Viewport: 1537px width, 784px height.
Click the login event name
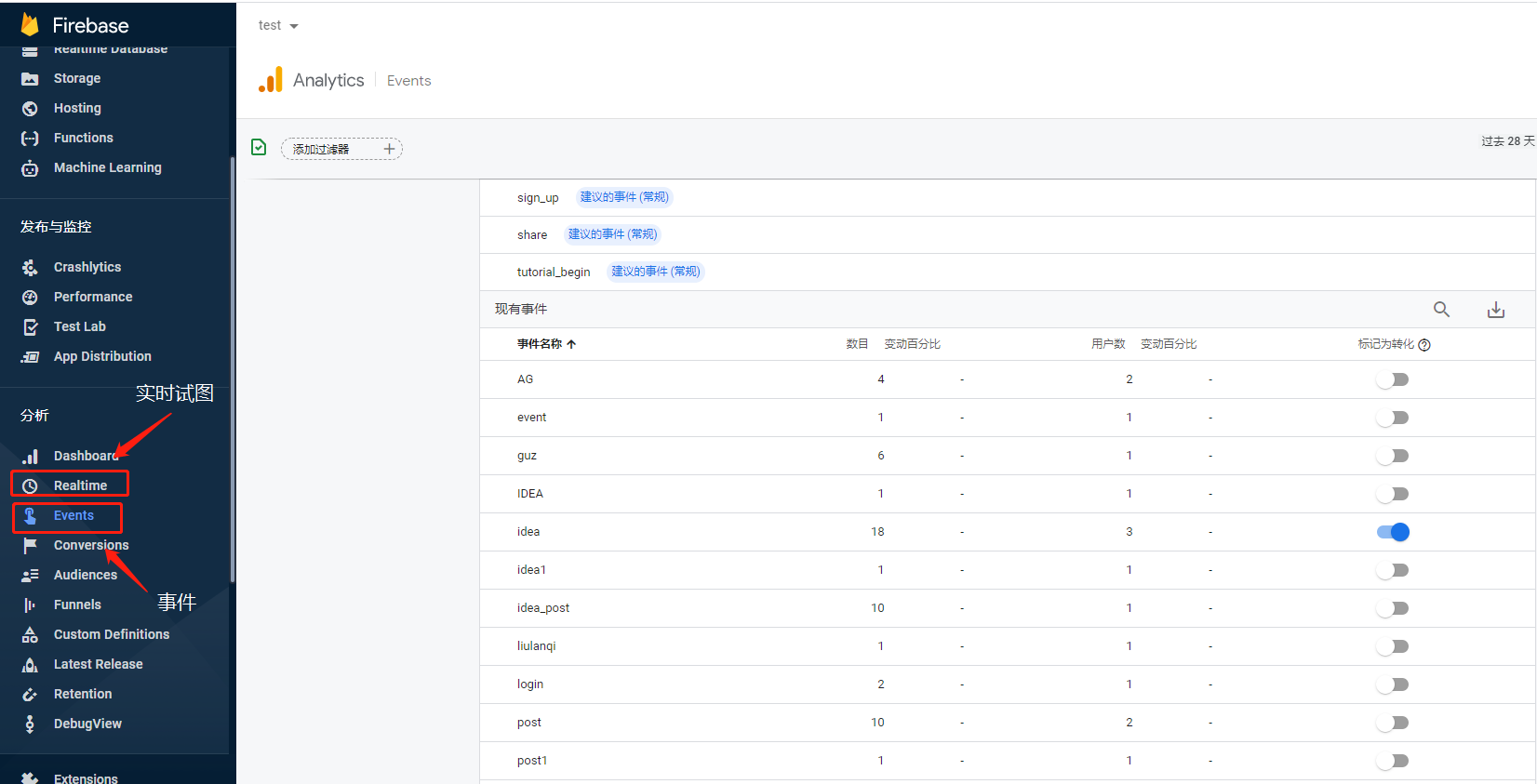coord(530,684)
